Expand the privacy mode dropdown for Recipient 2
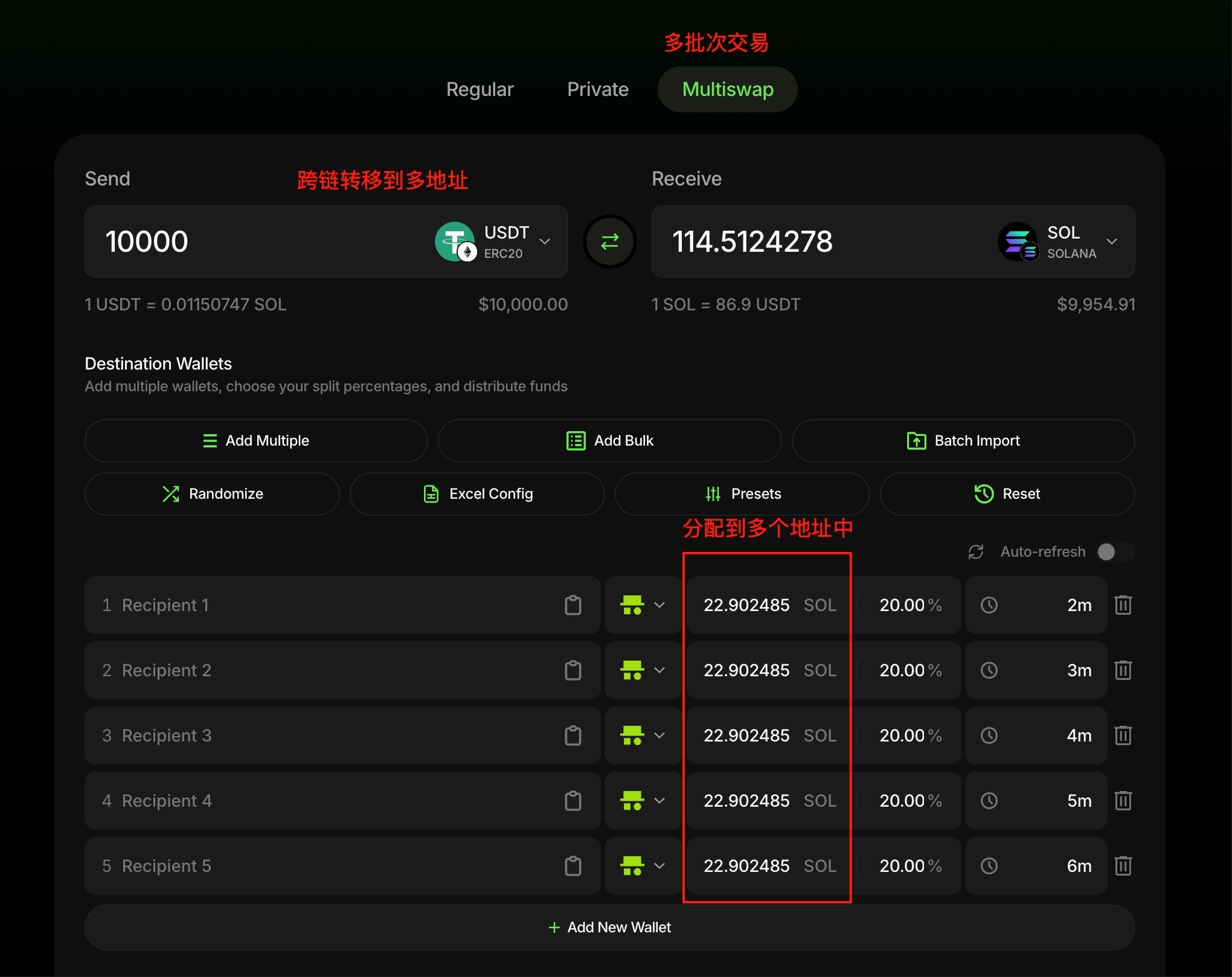Screen dimensions: 1232x977 [643, 670]
